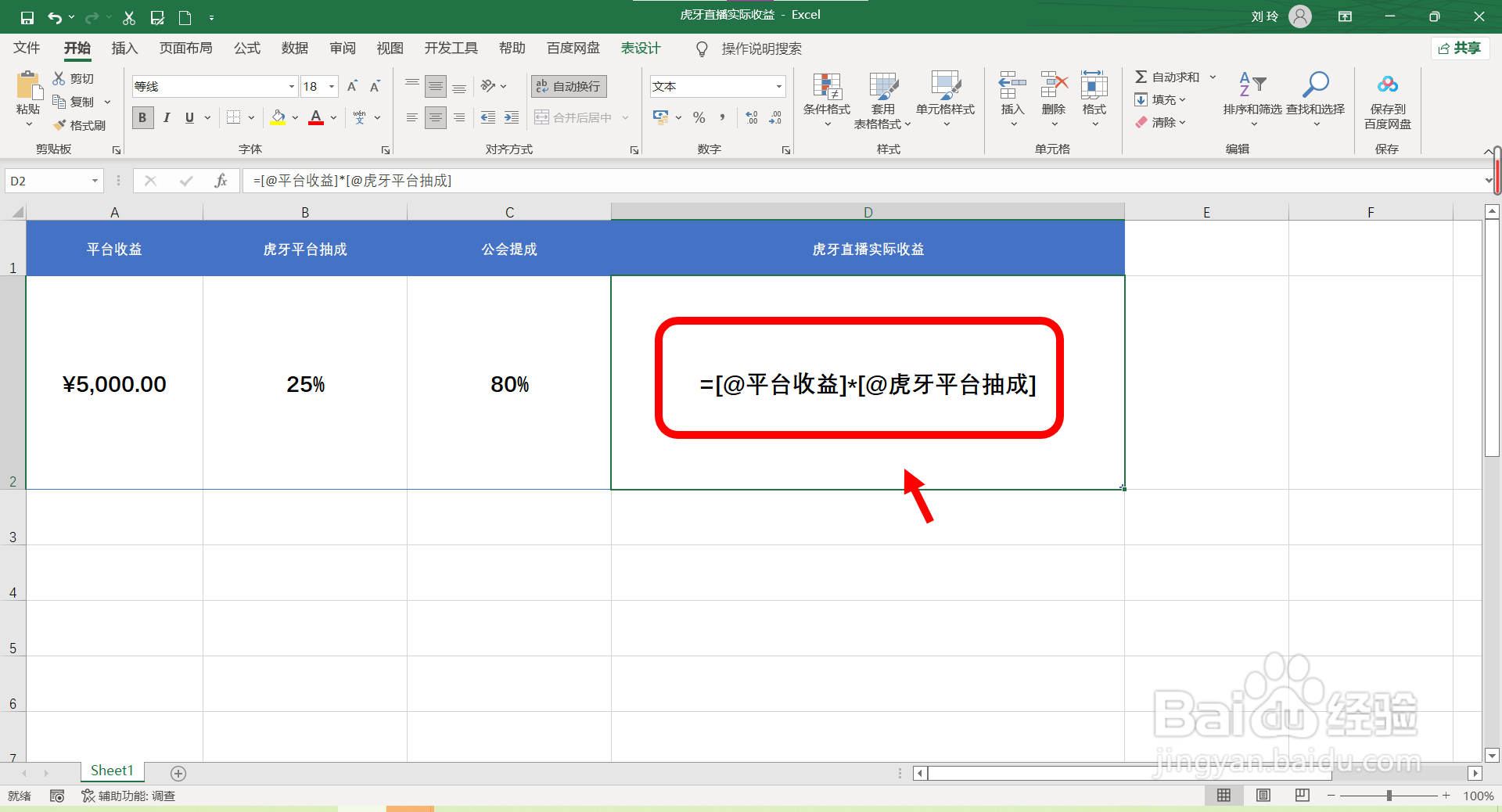Increase font size with the larger A icon
Screen dimensions: 1502x812
352,86
